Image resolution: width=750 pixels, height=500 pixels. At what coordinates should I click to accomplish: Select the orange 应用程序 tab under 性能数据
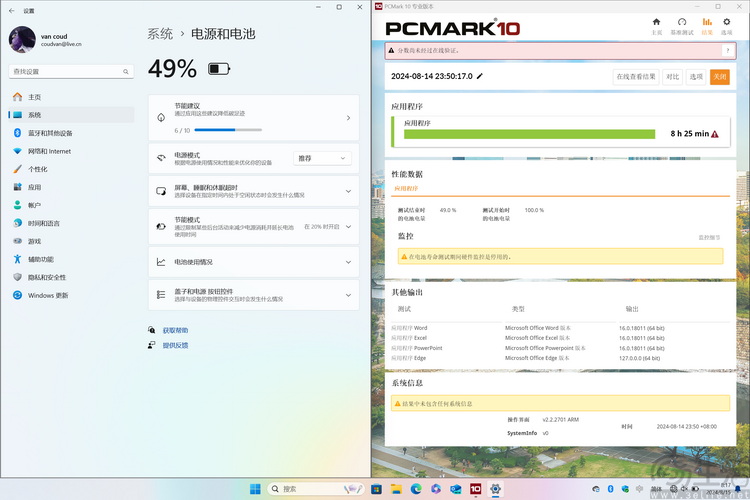click(x=406, y=189)
